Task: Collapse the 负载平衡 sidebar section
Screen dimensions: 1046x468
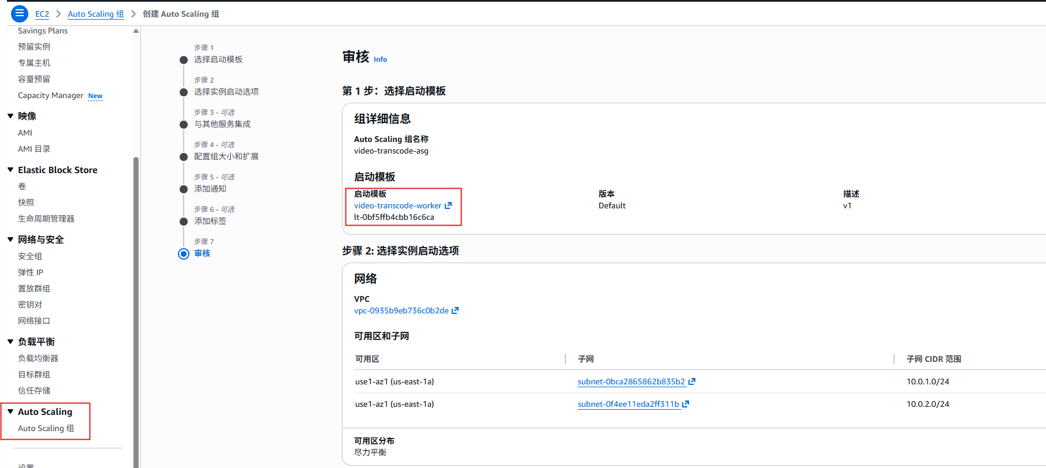Action: (10, 342)
